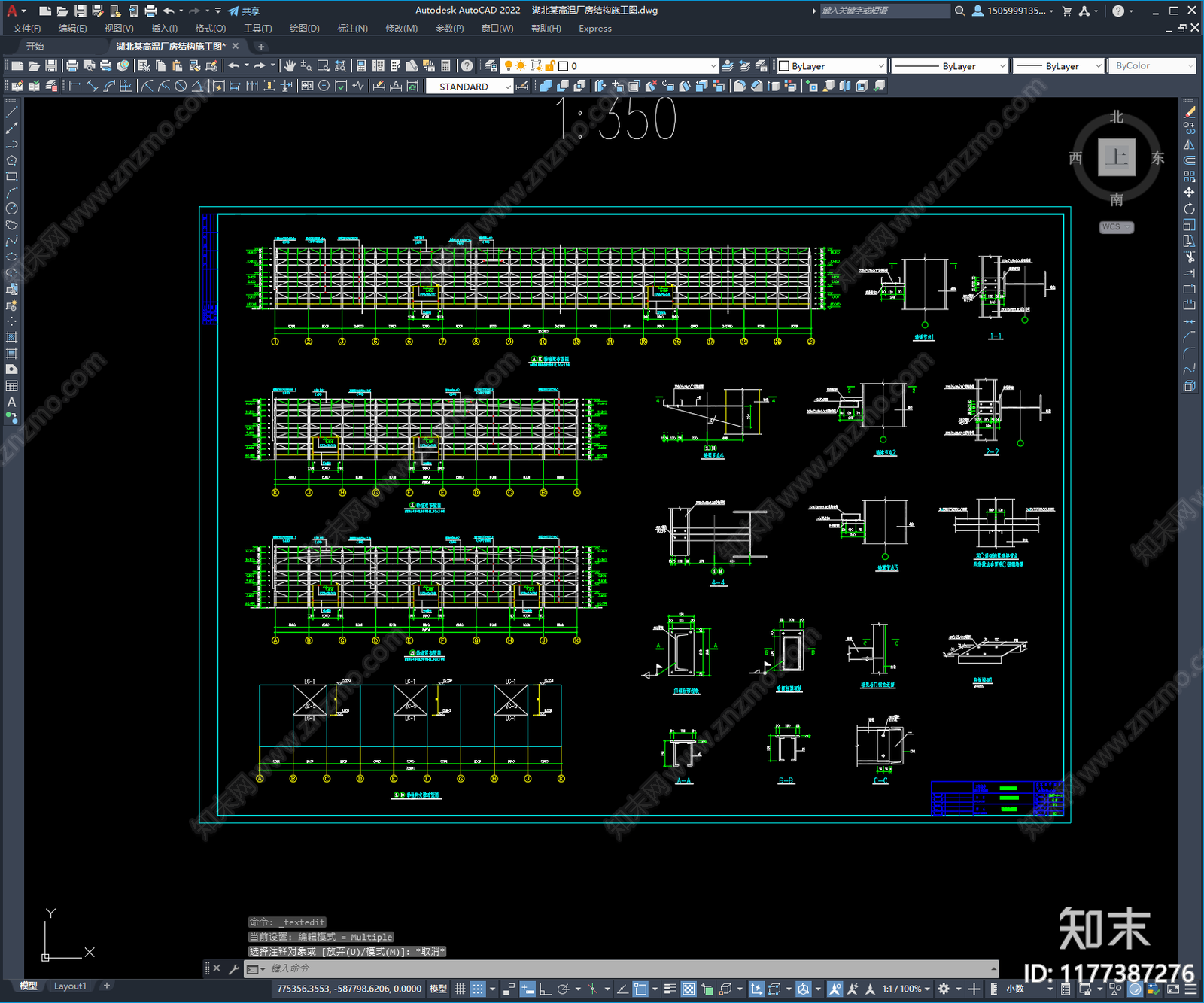The width and height of the screenshot is (1204, 1003).
Task: Select the Line draw tool in the left toolbar
Action: 11,112
